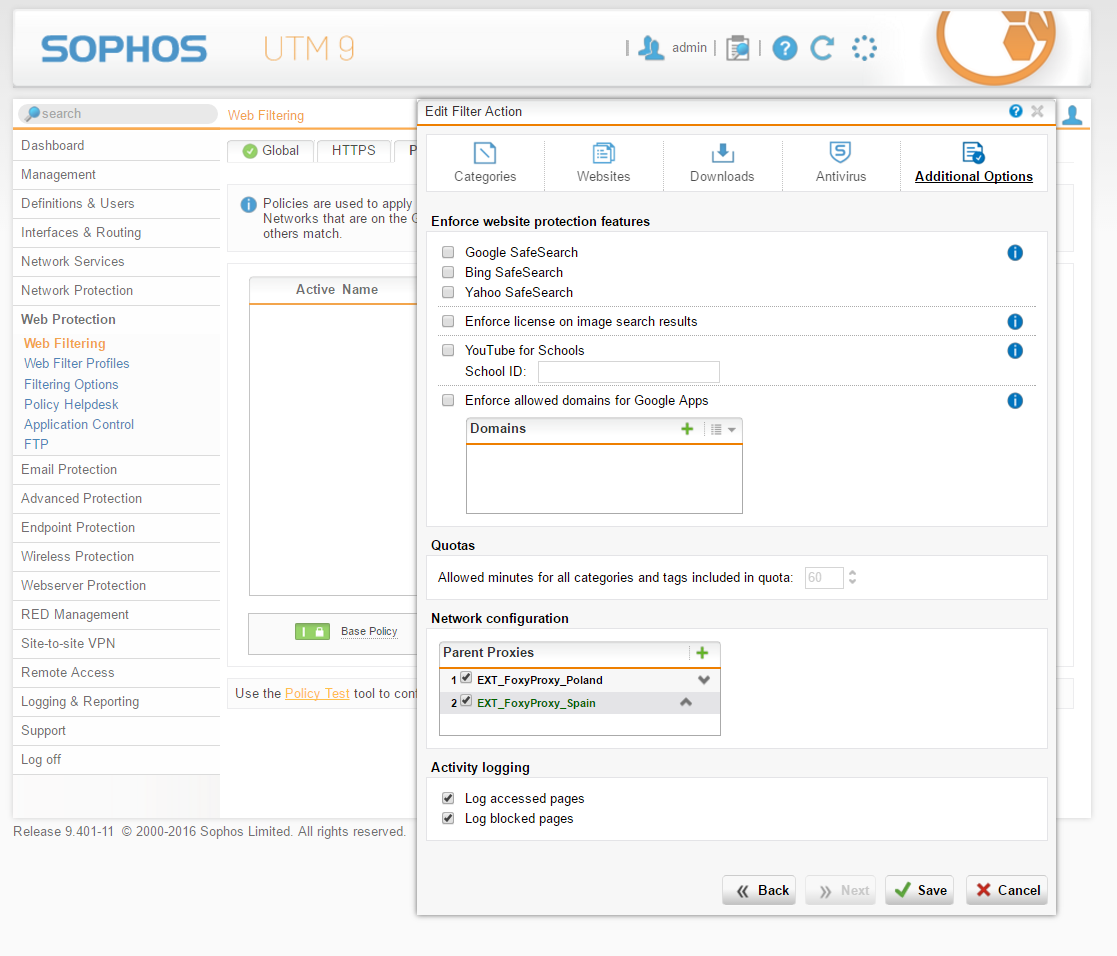The width and height of the screenshot is (1117, 956).
Task: Open the header help question mark icon
Action: 784,48
